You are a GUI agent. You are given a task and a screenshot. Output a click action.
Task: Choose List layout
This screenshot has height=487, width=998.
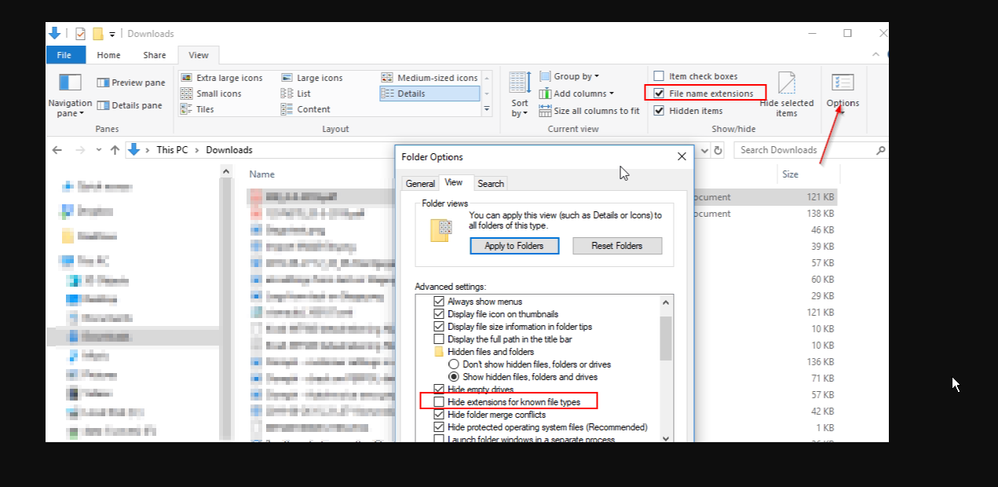tap(296, 94)
